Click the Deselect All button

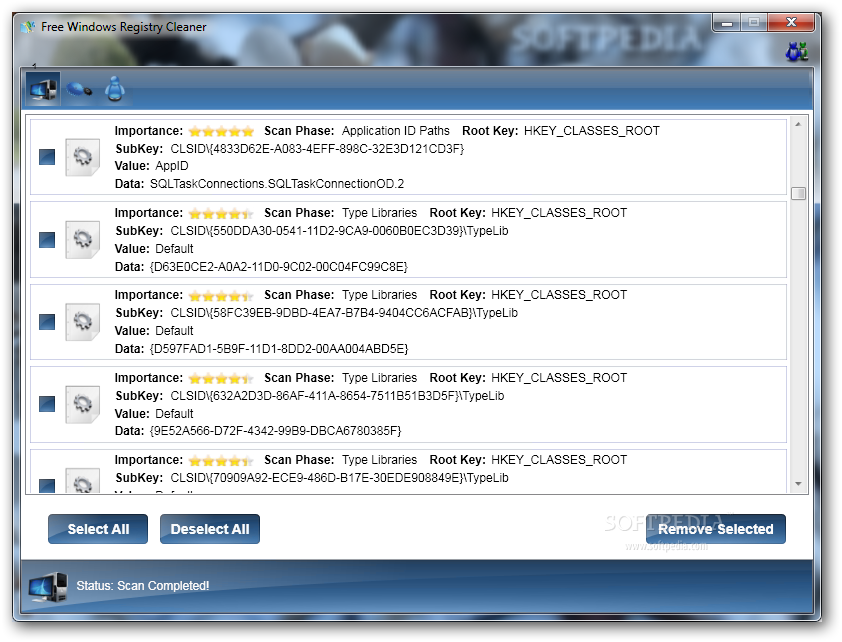(x=210, y=529)
